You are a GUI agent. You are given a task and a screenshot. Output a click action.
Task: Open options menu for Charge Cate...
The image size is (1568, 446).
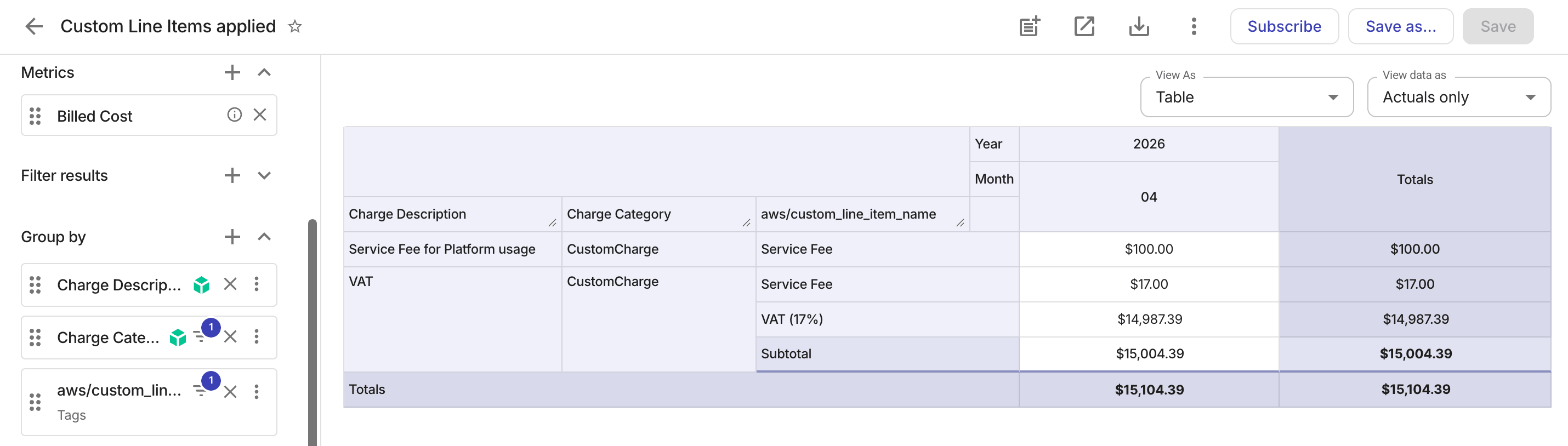[x=256, y=336]
